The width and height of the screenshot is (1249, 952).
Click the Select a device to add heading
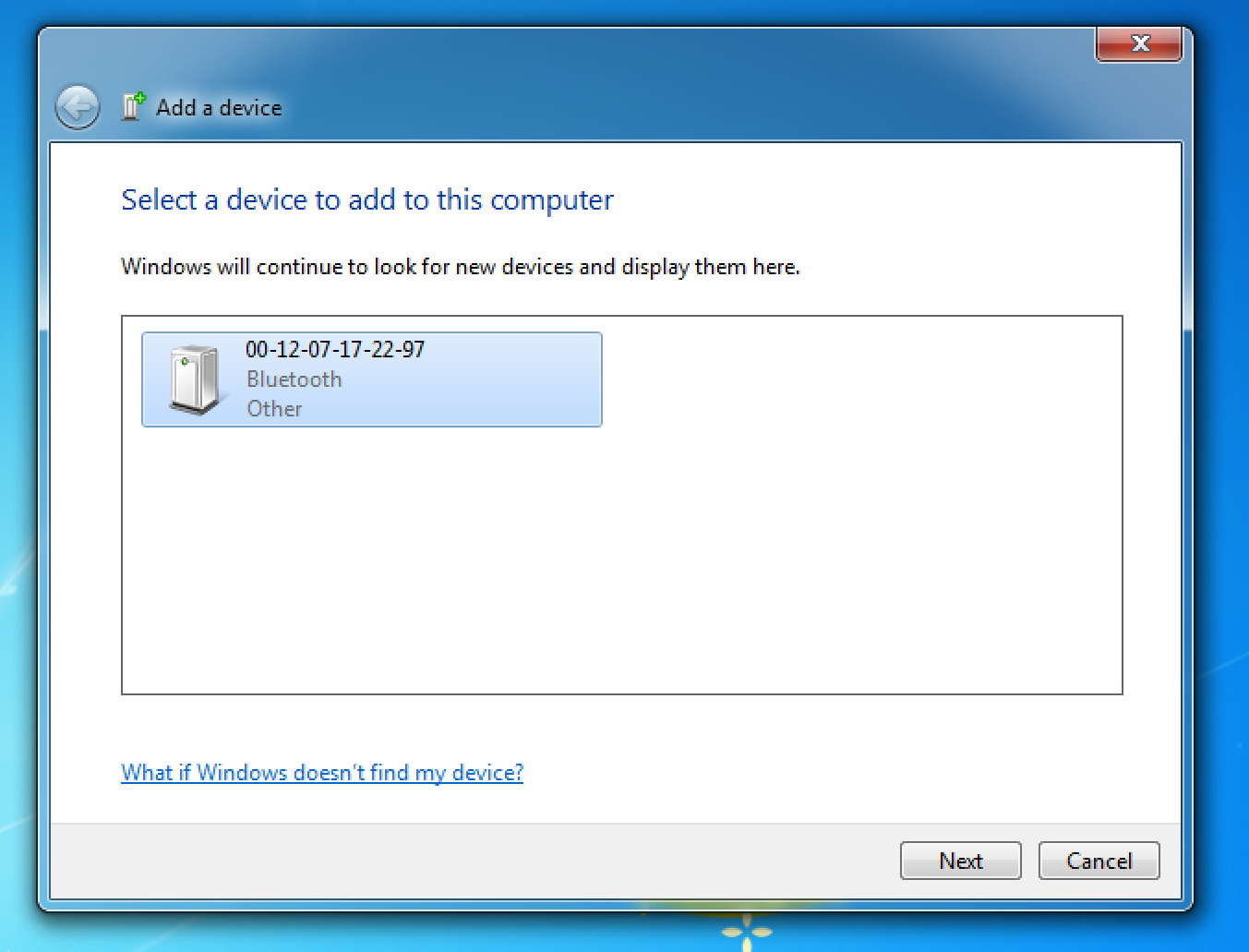pos(367,200)
